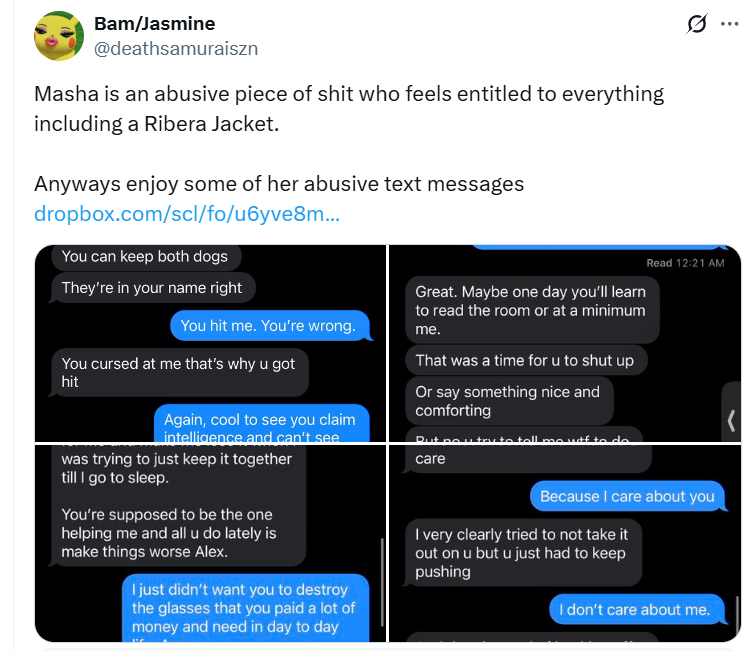Click the "They're in your name right" bubble

tap(152, 288)
